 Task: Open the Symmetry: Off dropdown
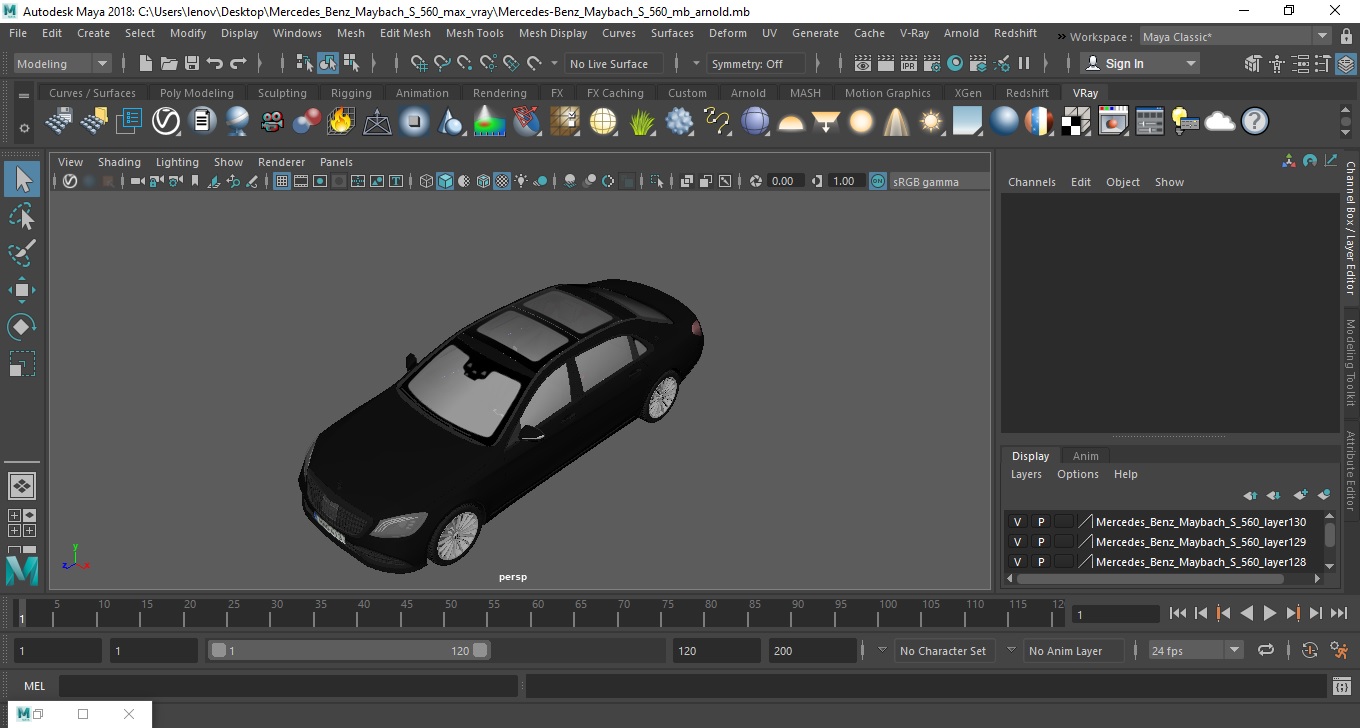click(756, 63)
